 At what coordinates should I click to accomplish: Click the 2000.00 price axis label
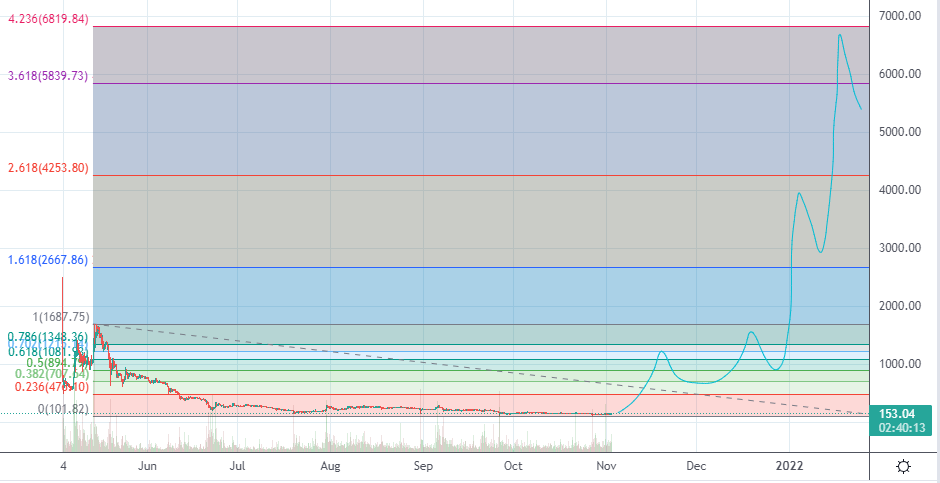(900, 306)
